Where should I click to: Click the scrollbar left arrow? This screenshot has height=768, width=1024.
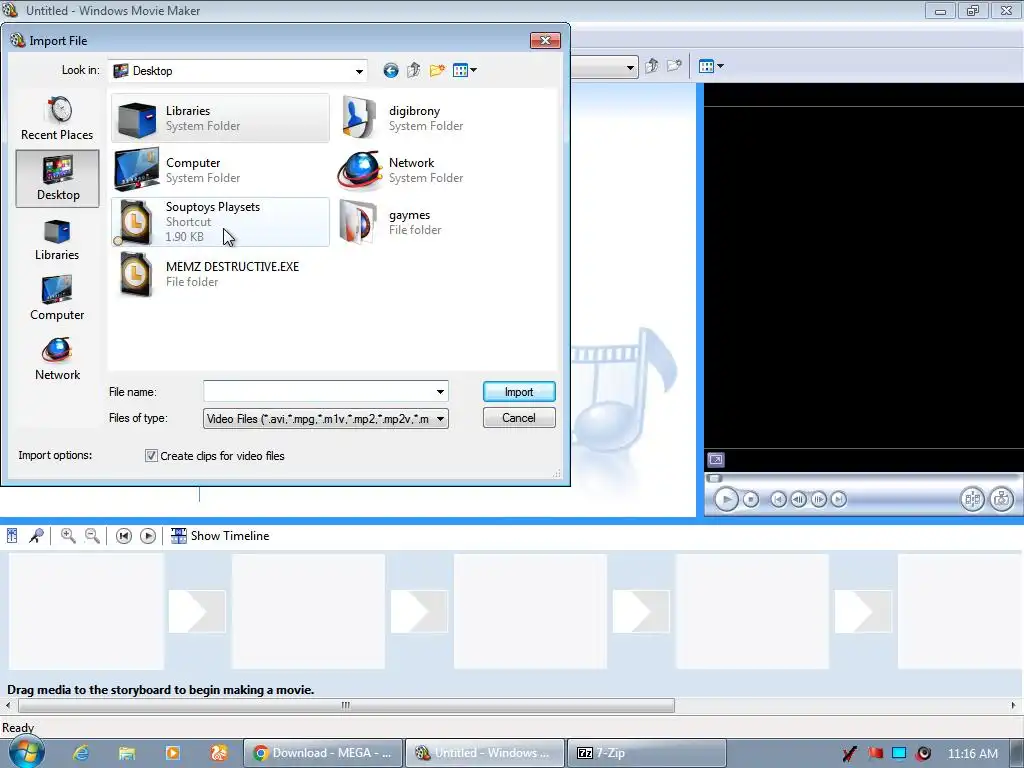click(x=8, y=705)
